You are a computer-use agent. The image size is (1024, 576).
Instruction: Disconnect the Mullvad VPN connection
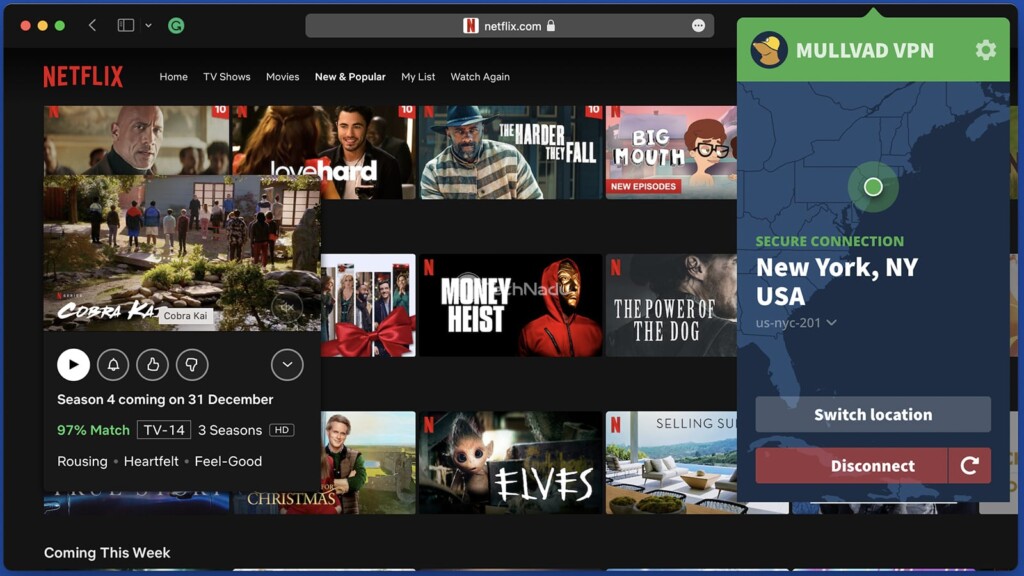tap(851, 466)
